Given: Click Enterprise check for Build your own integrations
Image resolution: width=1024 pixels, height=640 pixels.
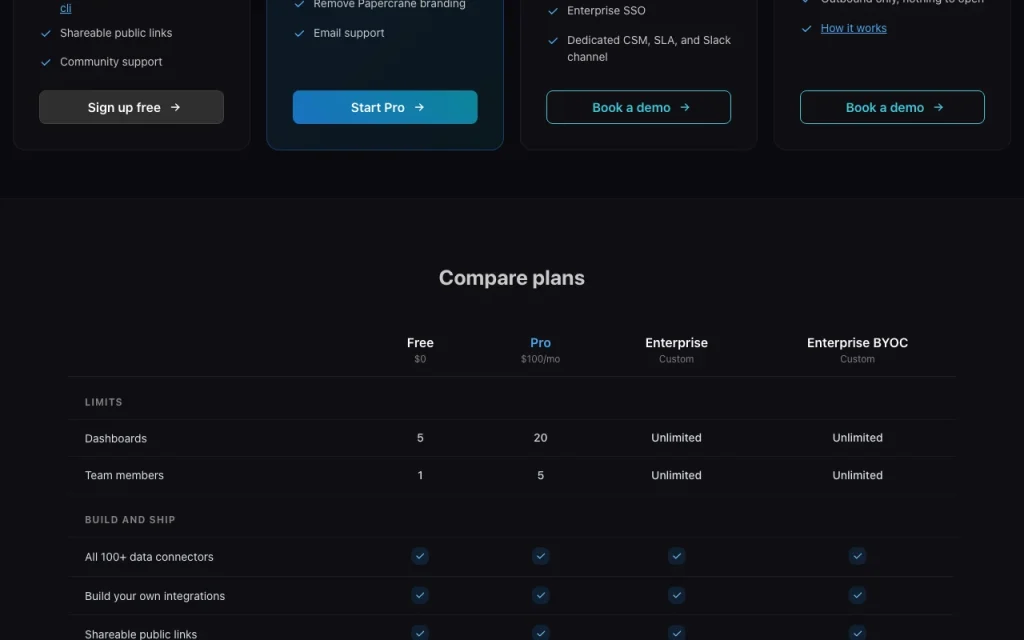Looking at the screenshot, I should click(677, 595).
